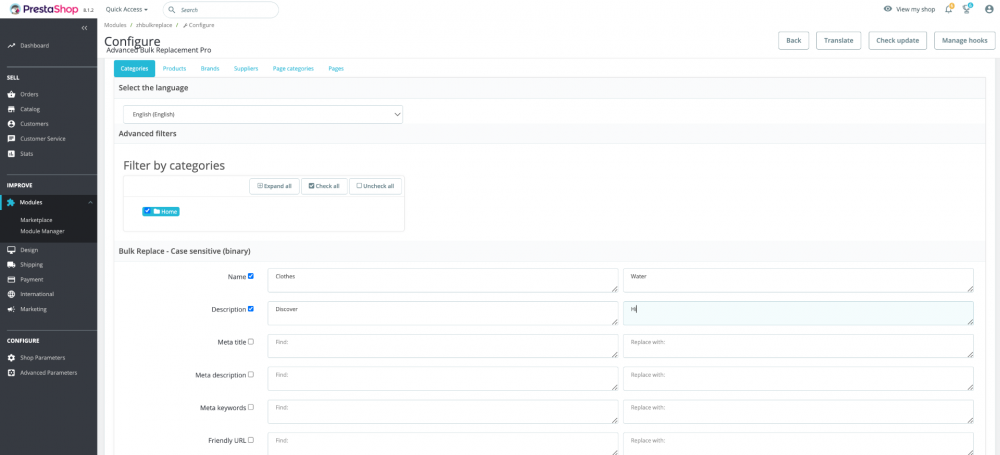Toggle the Name checkbox
The width and height of the screenshot is (1000, 455).
pos(251,276)
